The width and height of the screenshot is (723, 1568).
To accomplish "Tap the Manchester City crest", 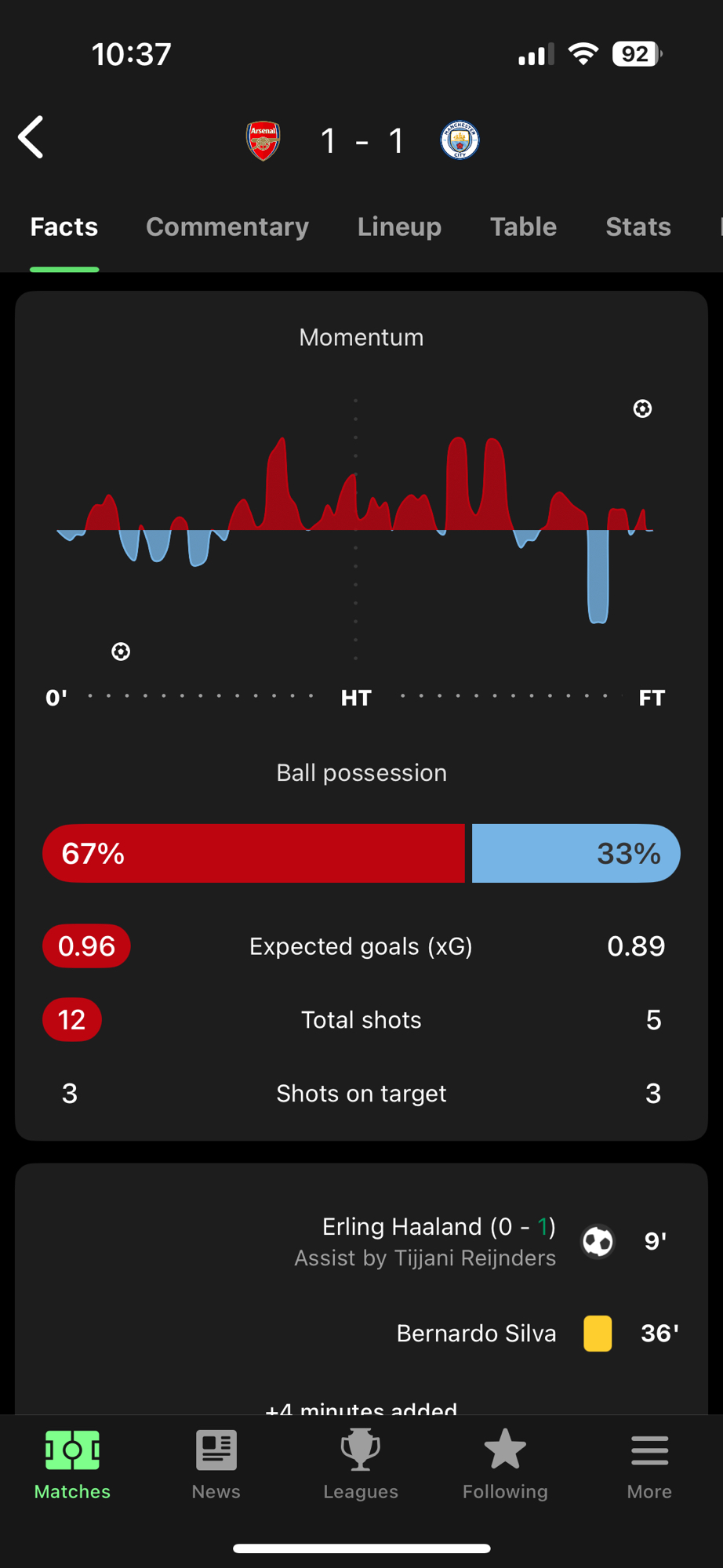I will coord(460,140).
